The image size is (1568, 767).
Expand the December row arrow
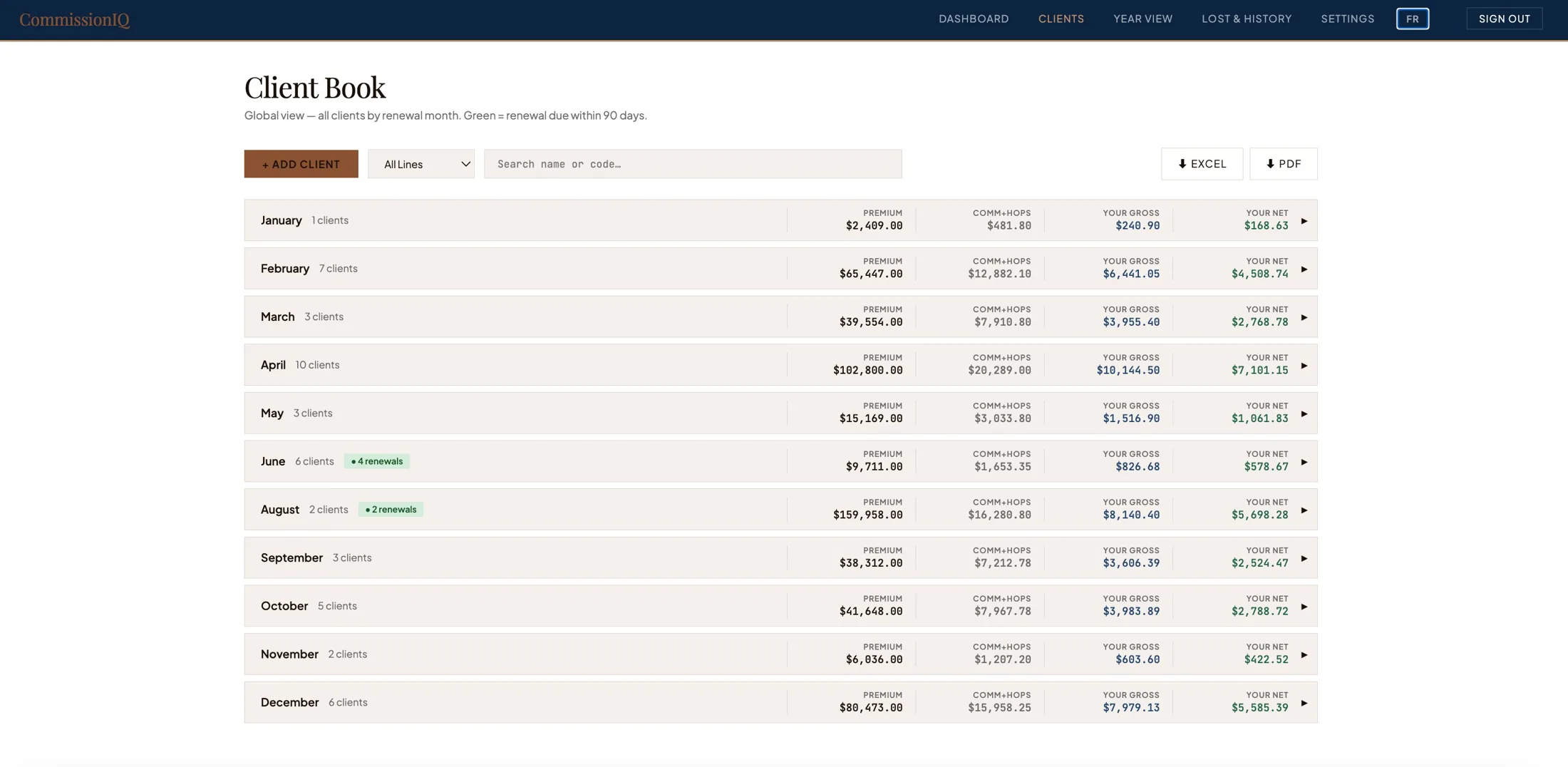[x=1304, y=703]
